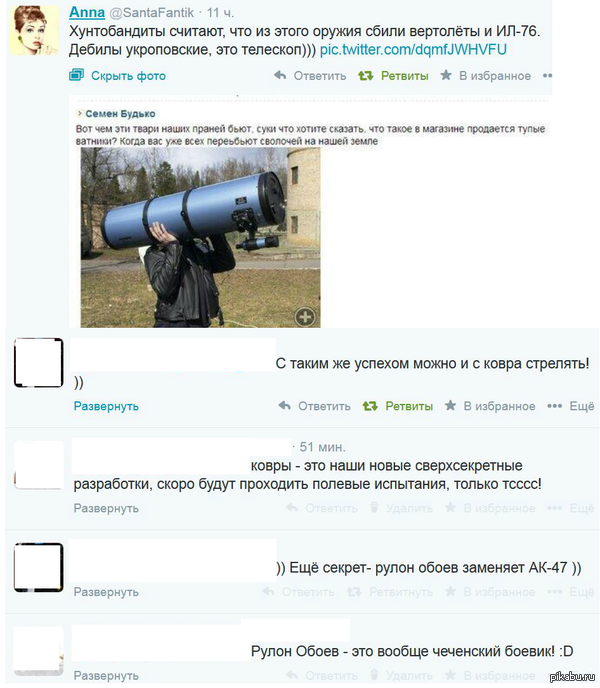Click reply arrow on the carpet-shooting reply
The height and width of the screenshot is (688, 600).
(x=284, y=405)
